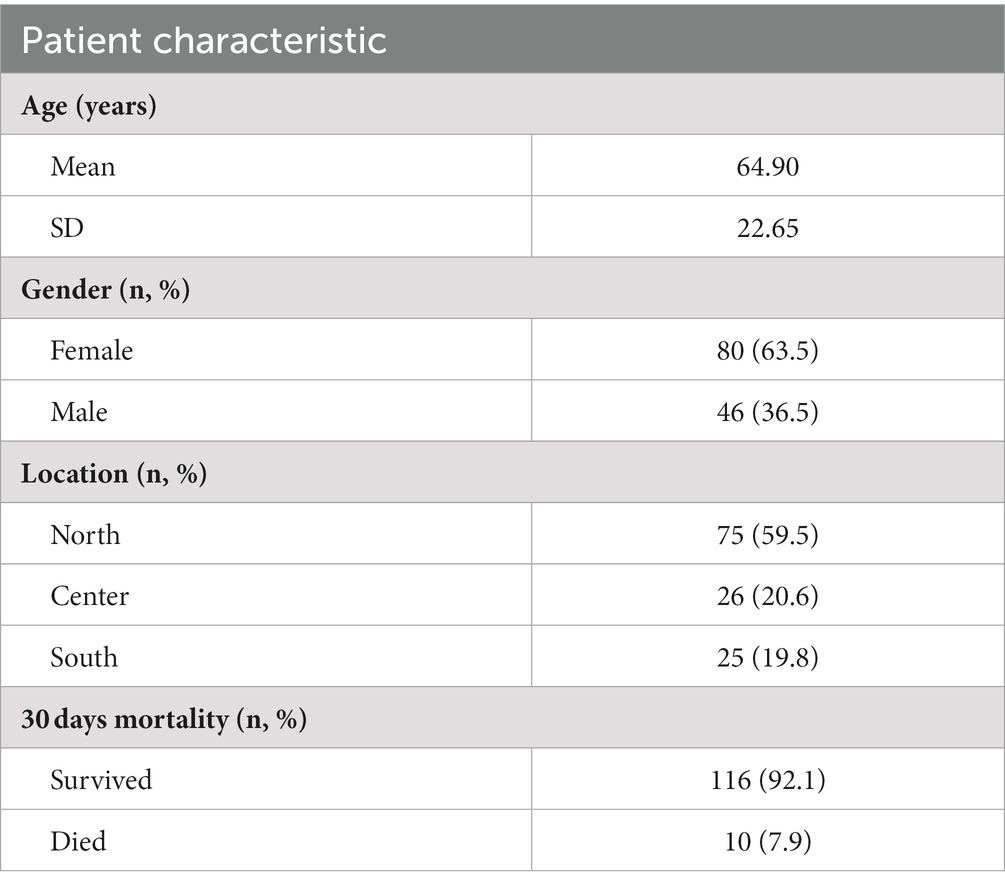Click the North value 75 (59.5)
This screenshot has height=886, width=1005.
tap(767, 535)
